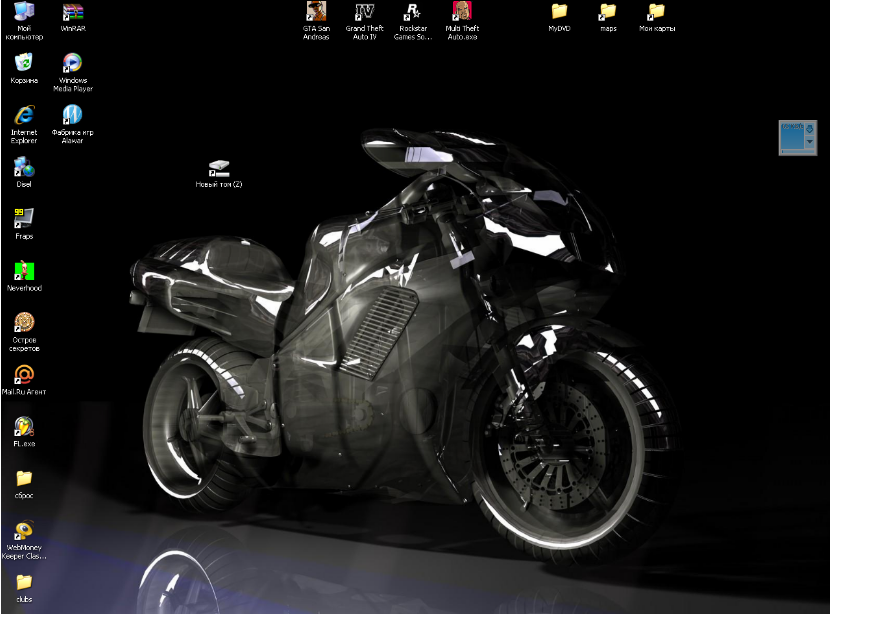Select the WinRAR desktop shortcut
The image size is (882, 634).
click(x=73, y=13)
